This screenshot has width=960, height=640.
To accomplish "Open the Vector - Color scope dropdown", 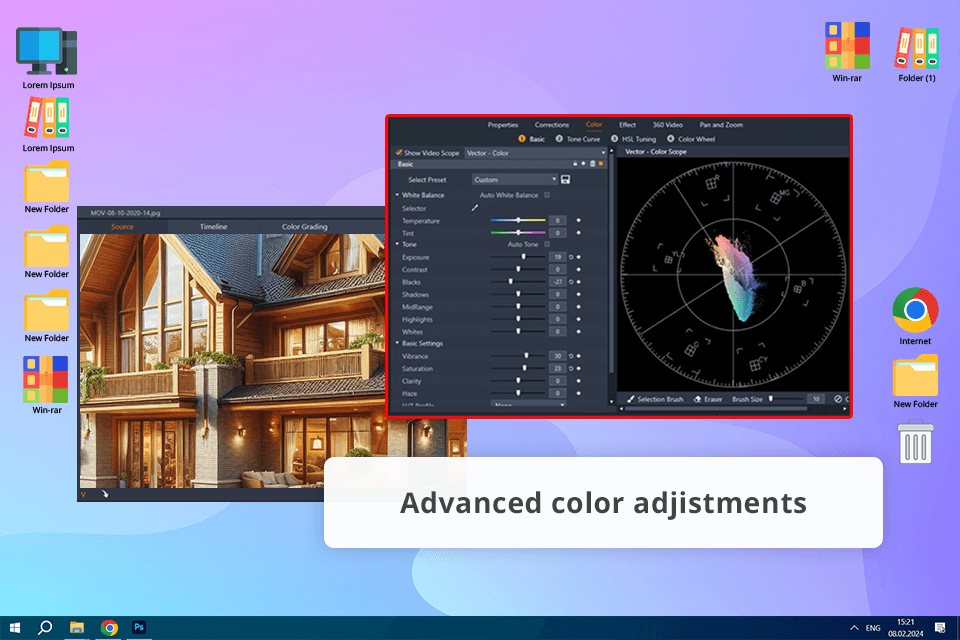I will pos(536,152).
